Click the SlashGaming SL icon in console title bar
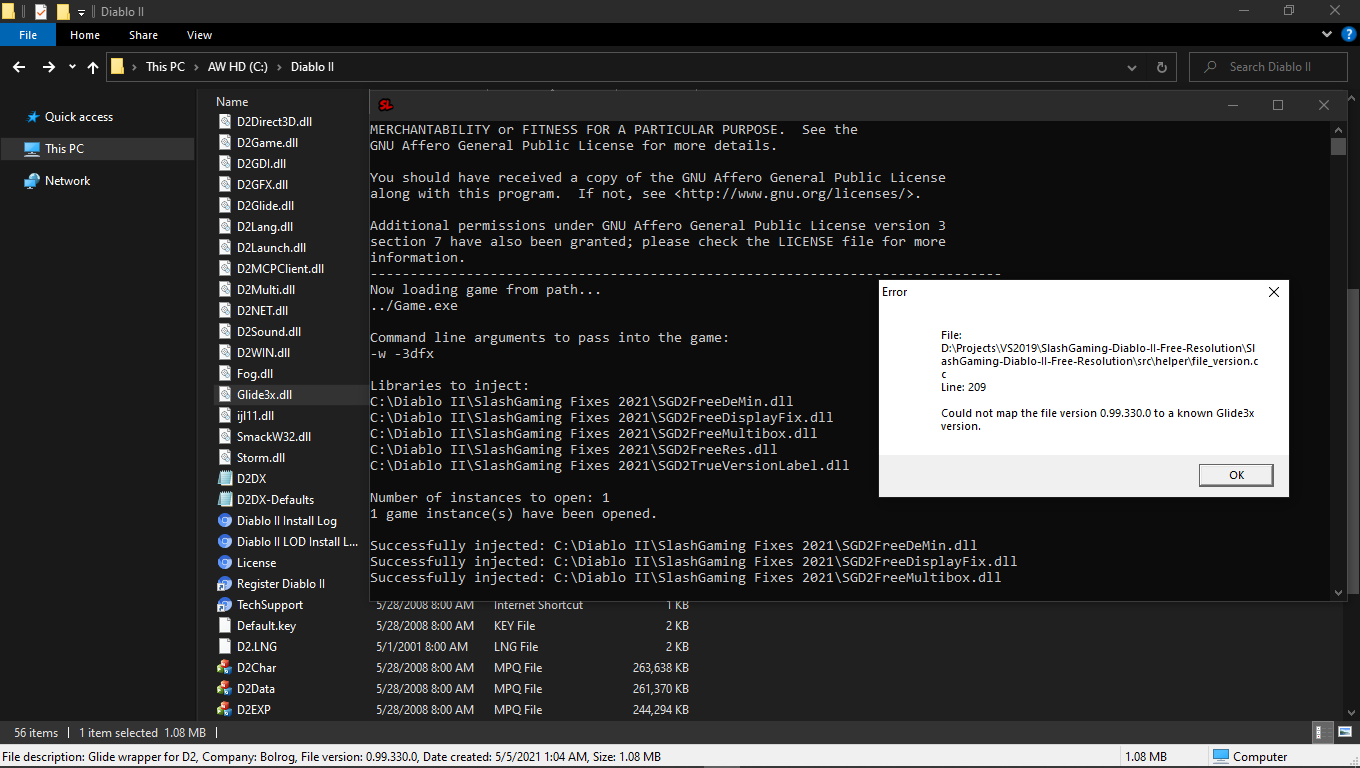Screen dimensions: 1360x768 tap(385, 104)
